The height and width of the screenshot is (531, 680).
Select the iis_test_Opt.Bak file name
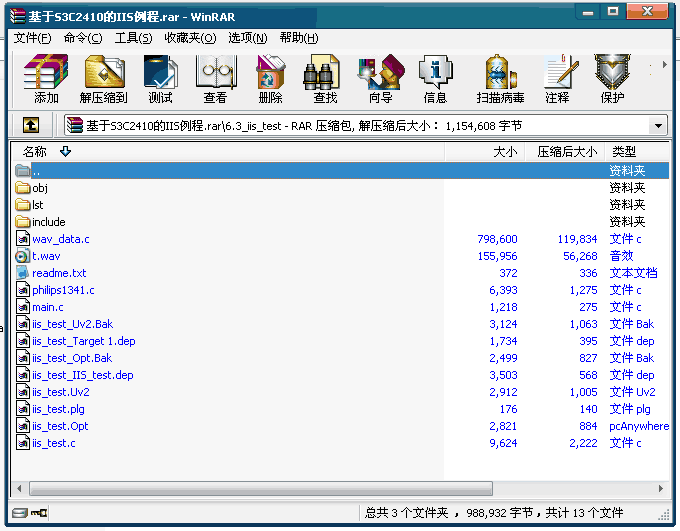tap(72, 358)
